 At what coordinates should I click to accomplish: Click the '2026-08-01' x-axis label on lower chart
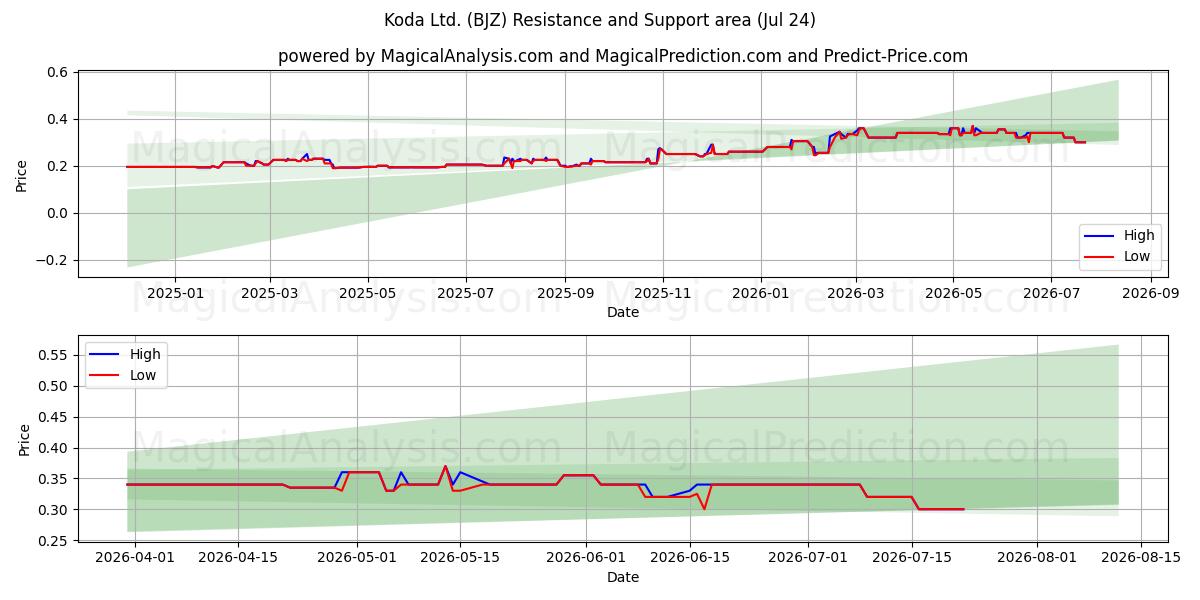(x=1037, y=558)
